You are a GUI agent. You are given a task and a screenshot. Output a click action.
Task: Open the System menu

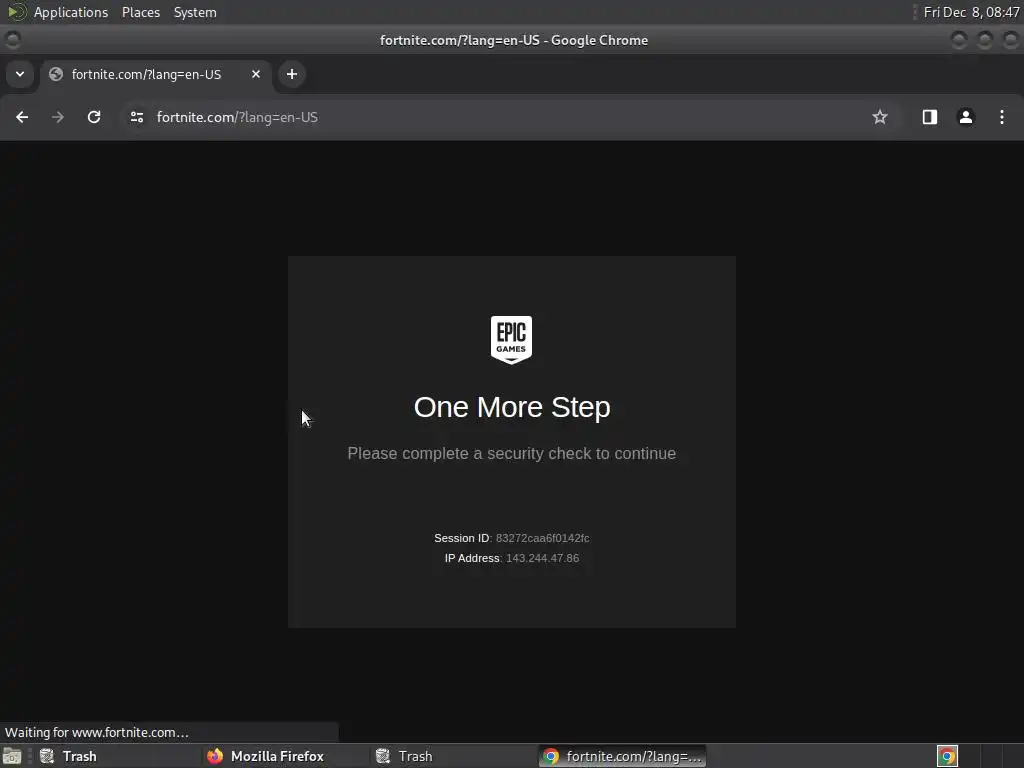pos(195,12)
